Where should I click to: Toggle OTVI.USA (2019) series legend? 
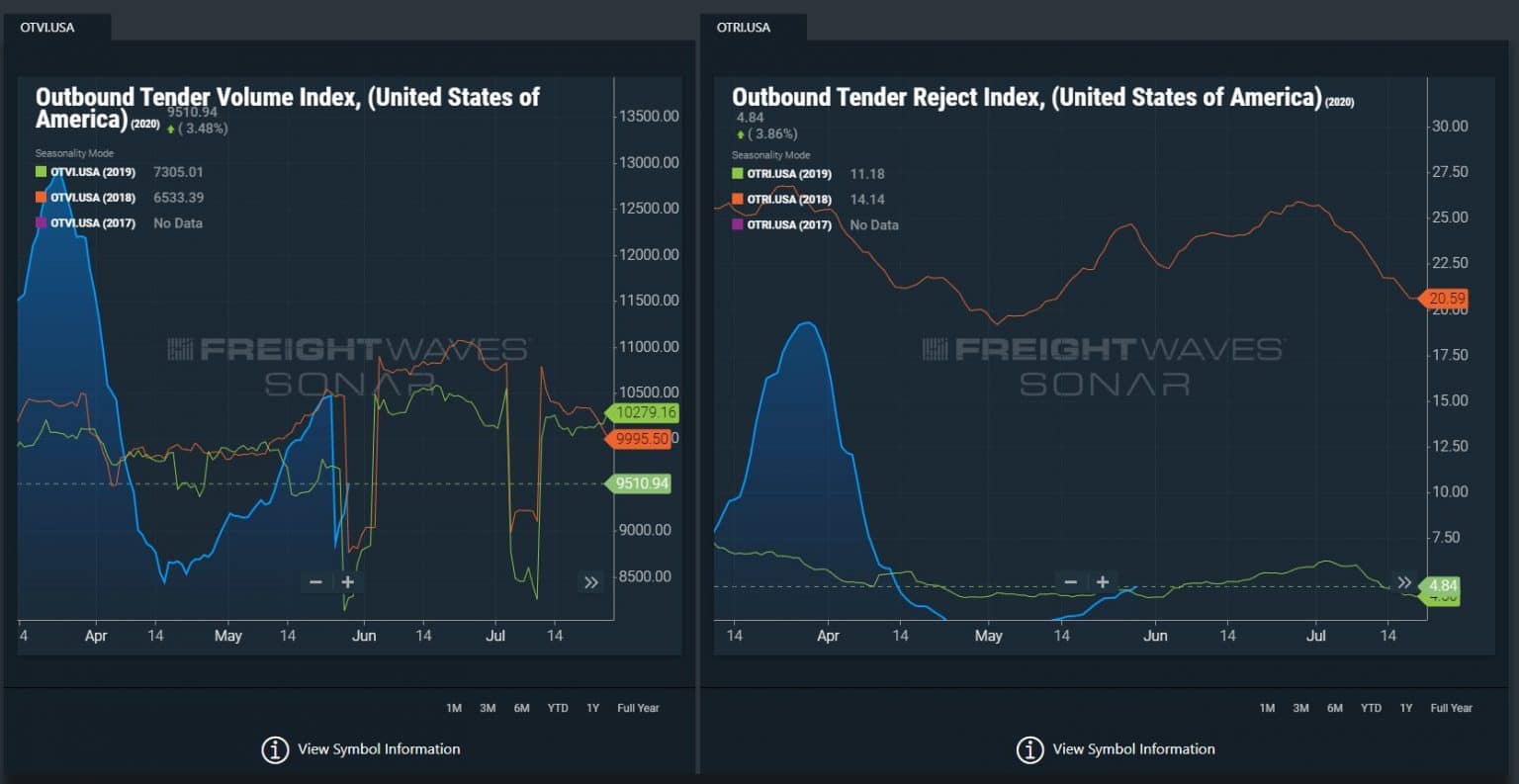pyautogui.click(x=92, y=172)
